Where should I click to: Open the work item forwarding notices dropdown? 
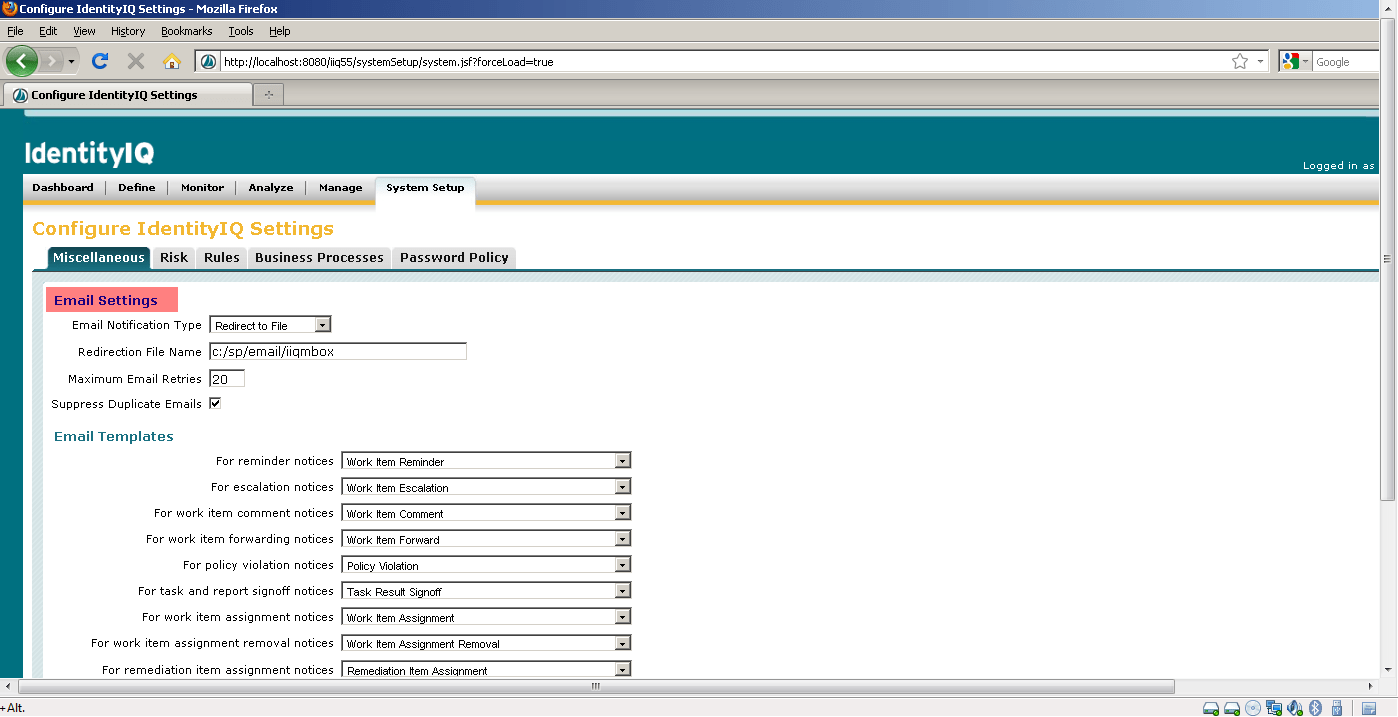(486, 539)
